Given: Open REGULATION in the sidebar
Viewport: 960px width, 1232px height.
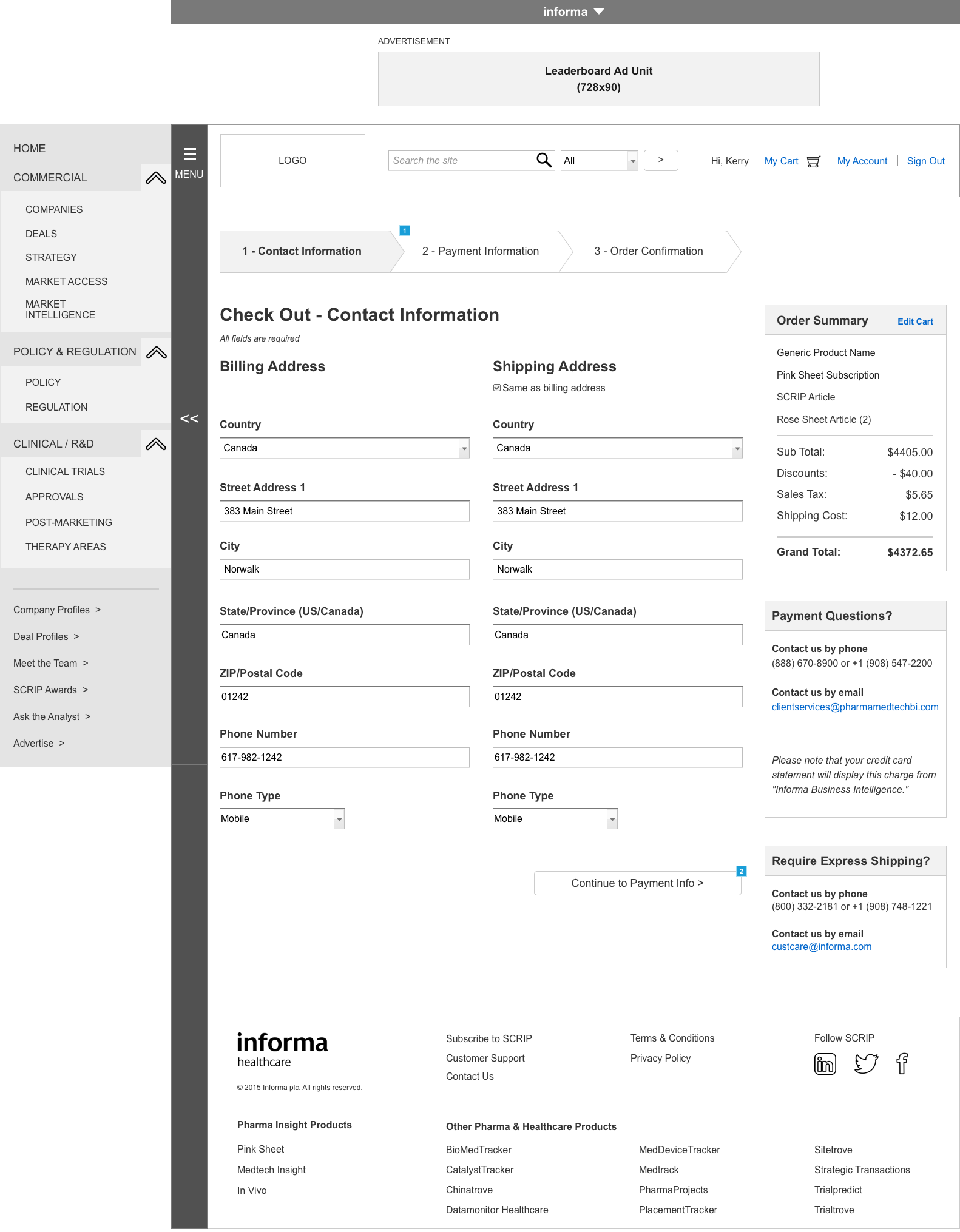Looking at the screenshot, I should click(56, 407).
